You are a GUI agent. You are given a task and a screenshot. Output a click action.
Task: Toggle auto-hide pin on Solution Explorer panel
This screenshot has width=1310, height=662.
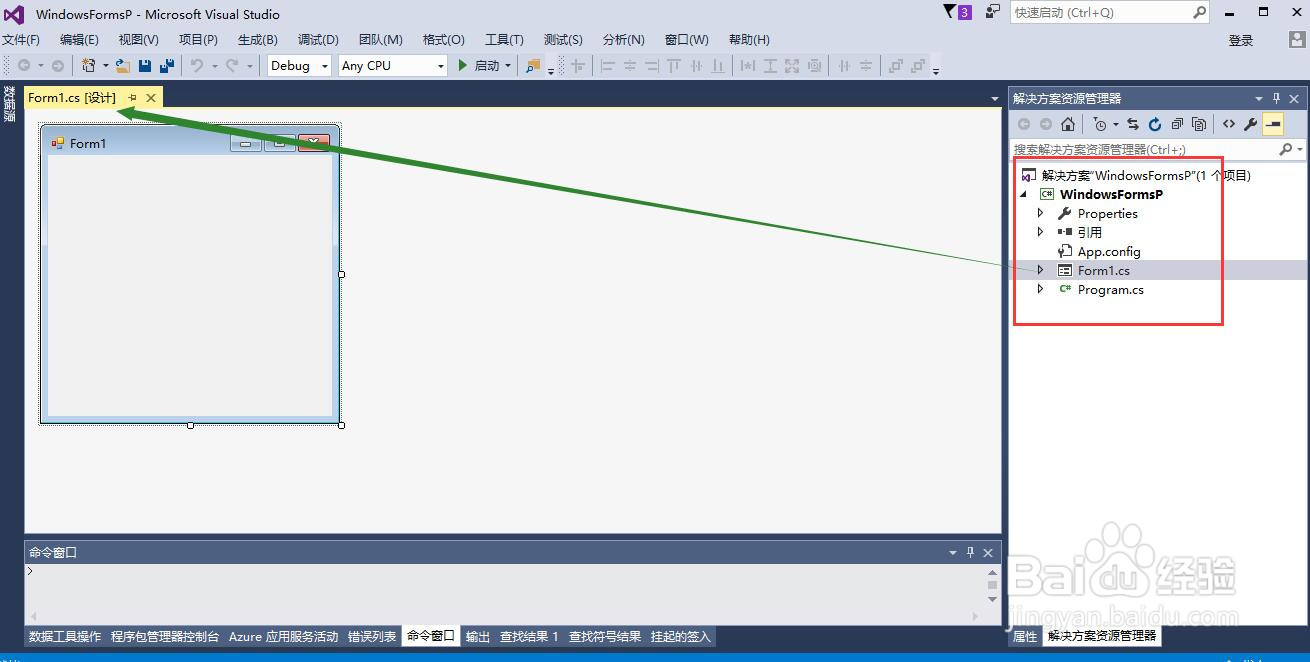1277,99
